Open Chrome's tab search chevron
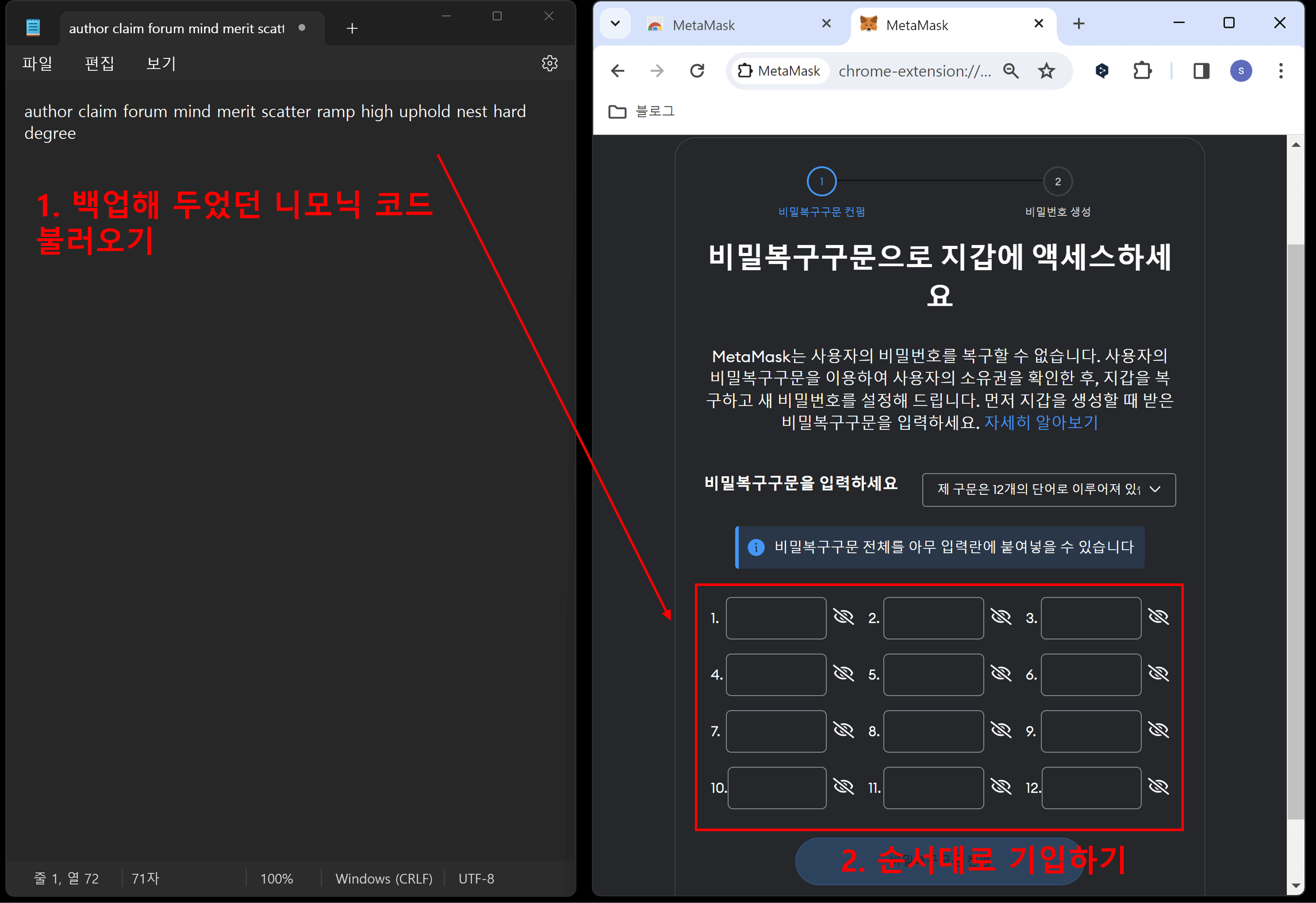The height and width of the screenshot is (903, 1316). click(x=616, y=24)
